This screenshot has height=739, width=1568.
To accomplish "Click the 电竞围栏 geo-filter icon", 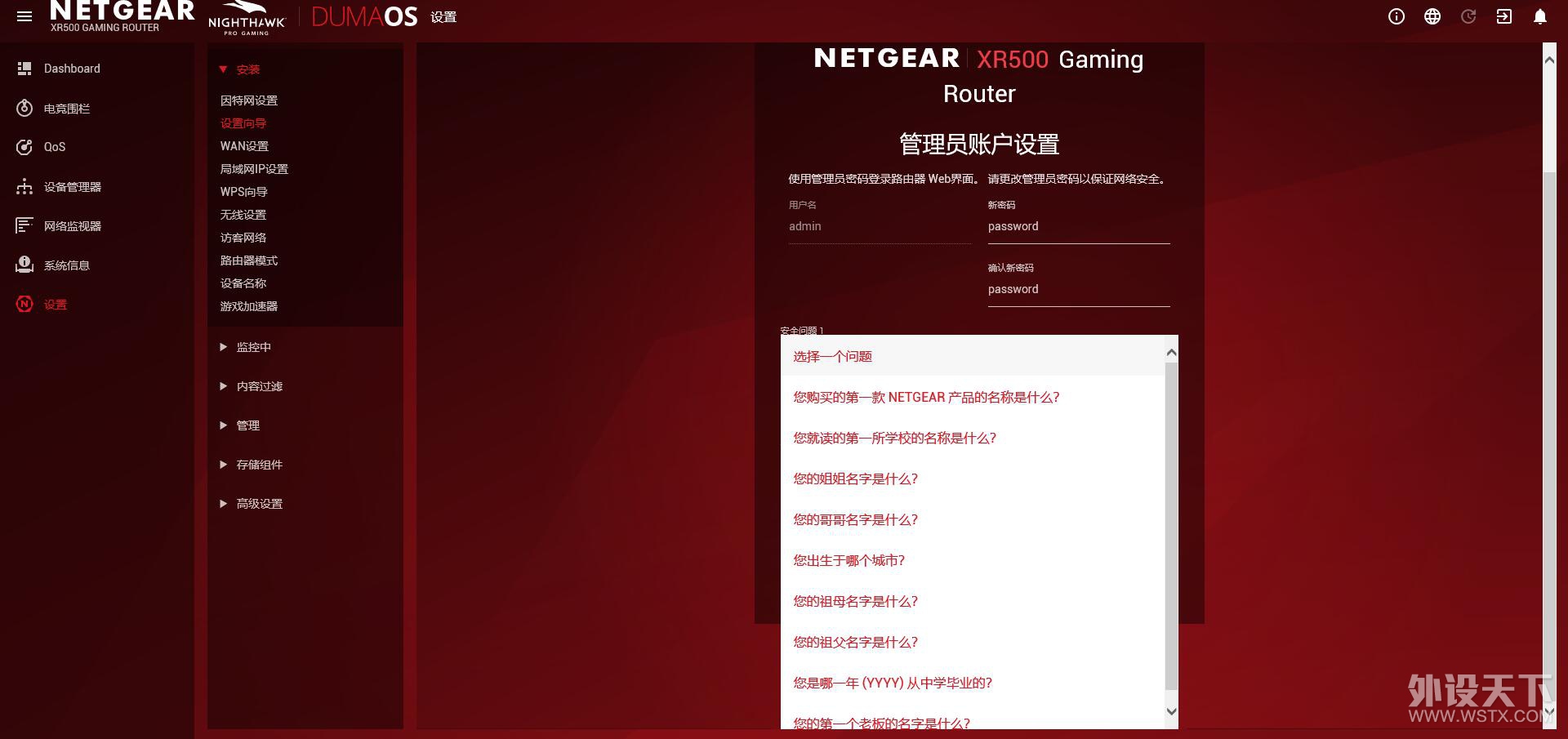I will tap(24, 108).
